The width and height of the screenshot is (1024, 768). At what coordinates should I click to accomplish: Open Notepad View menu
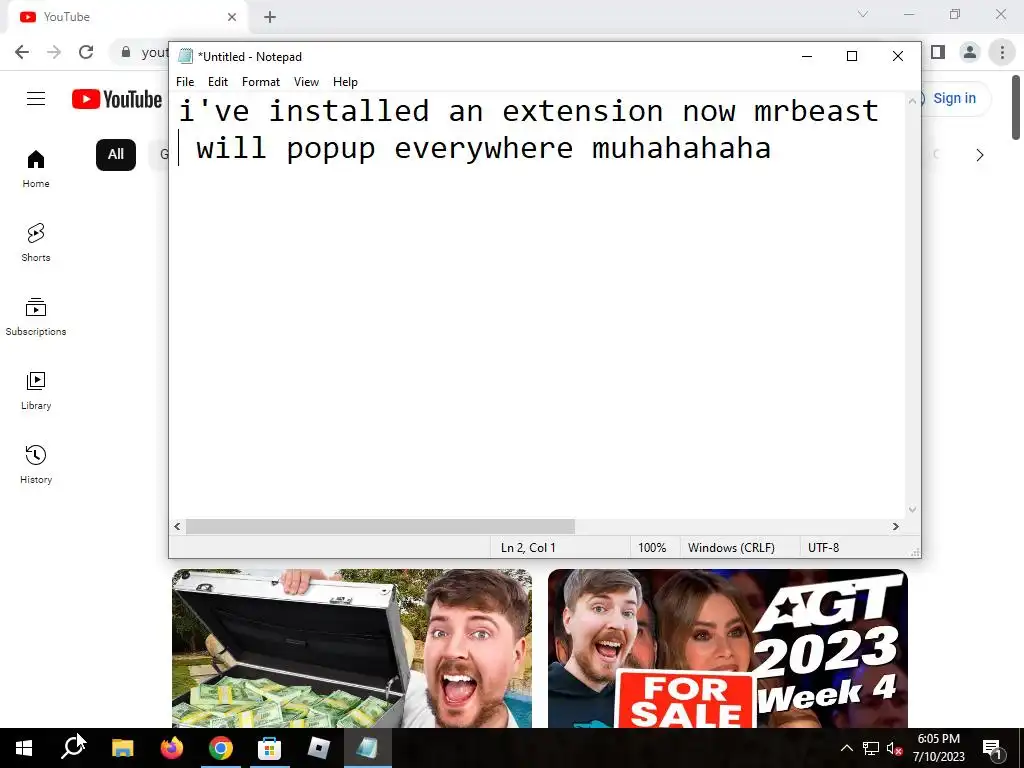coord(306,82)
